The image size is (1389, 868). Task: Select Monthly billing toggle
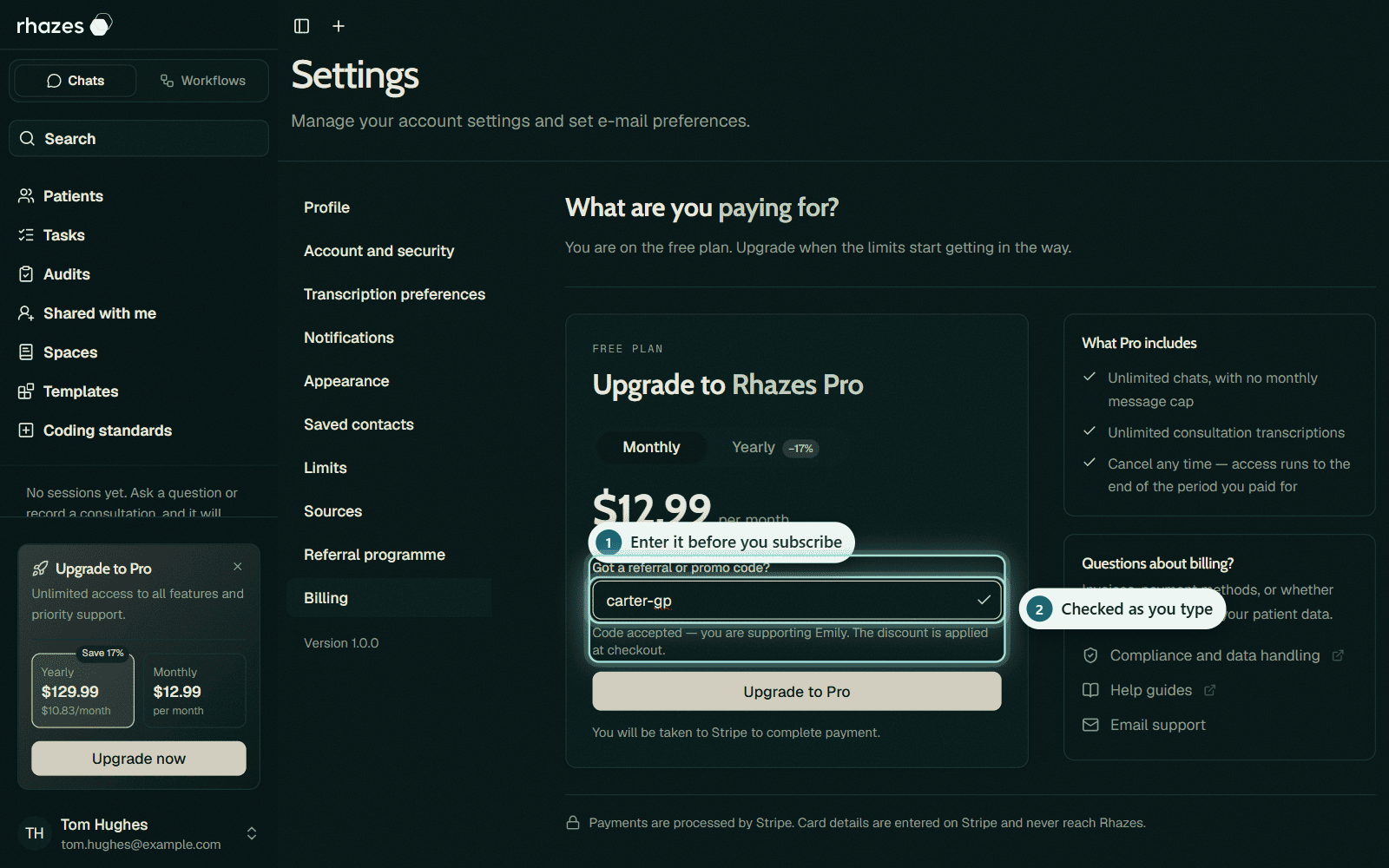coord(651,447)
